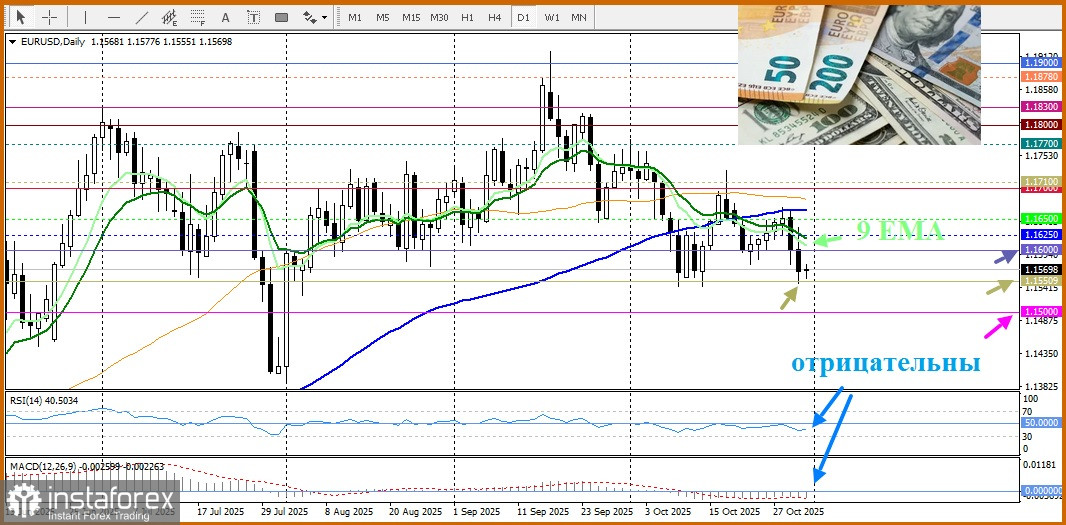Click the 27 Oct 2025 date label
Viewport: 1066px width, 525px height.
800,511
